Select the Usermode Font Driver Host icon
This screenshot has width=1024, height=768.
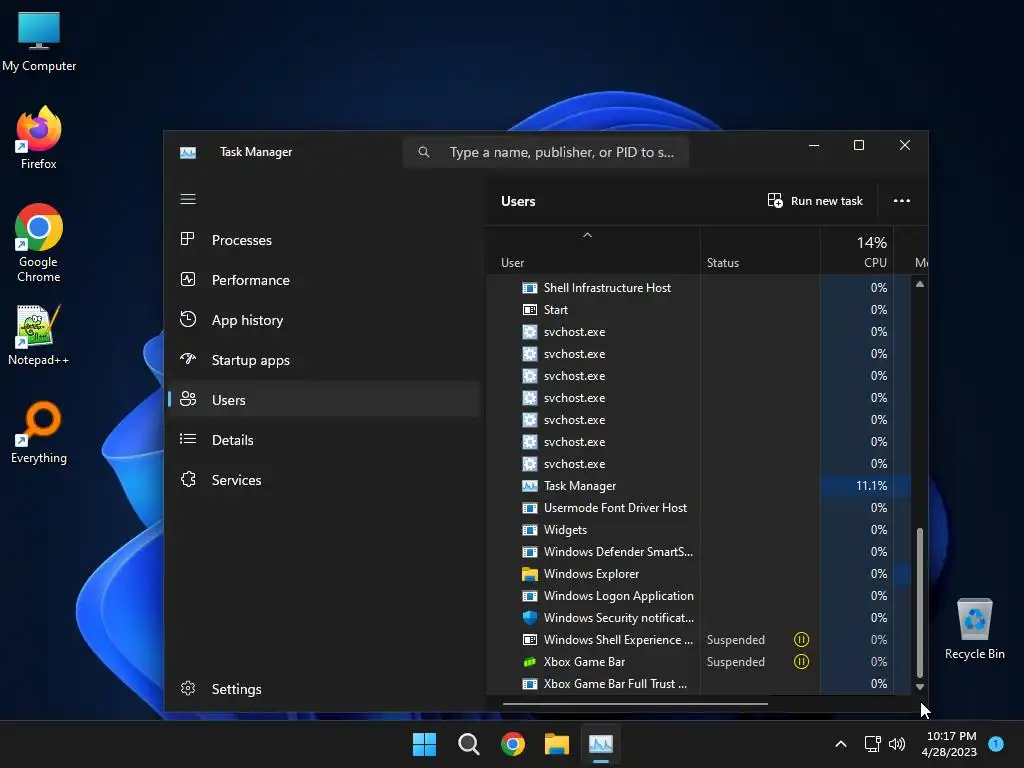coord(530,508)
